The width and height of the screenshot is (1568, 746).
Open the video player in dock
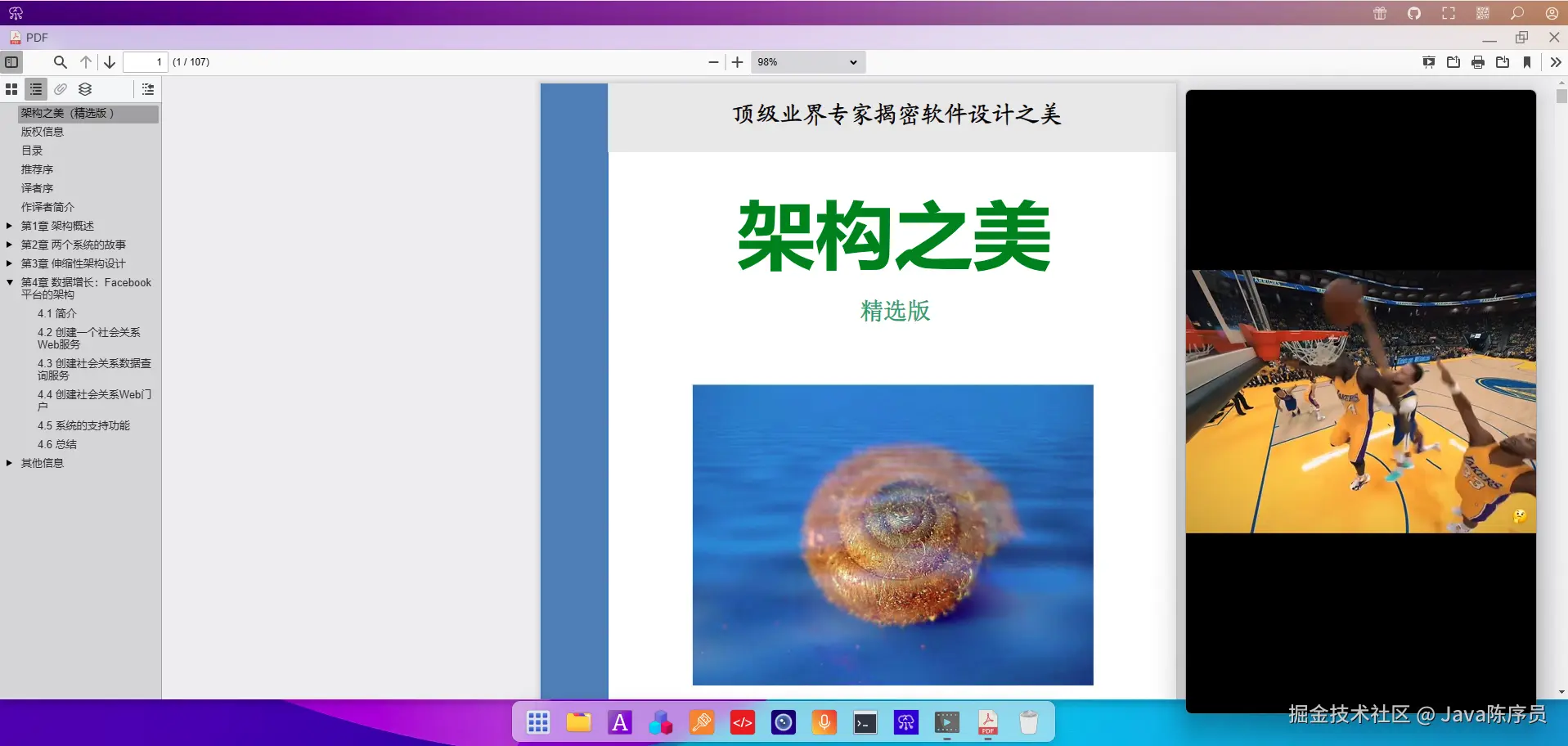(x=947, y=722)
